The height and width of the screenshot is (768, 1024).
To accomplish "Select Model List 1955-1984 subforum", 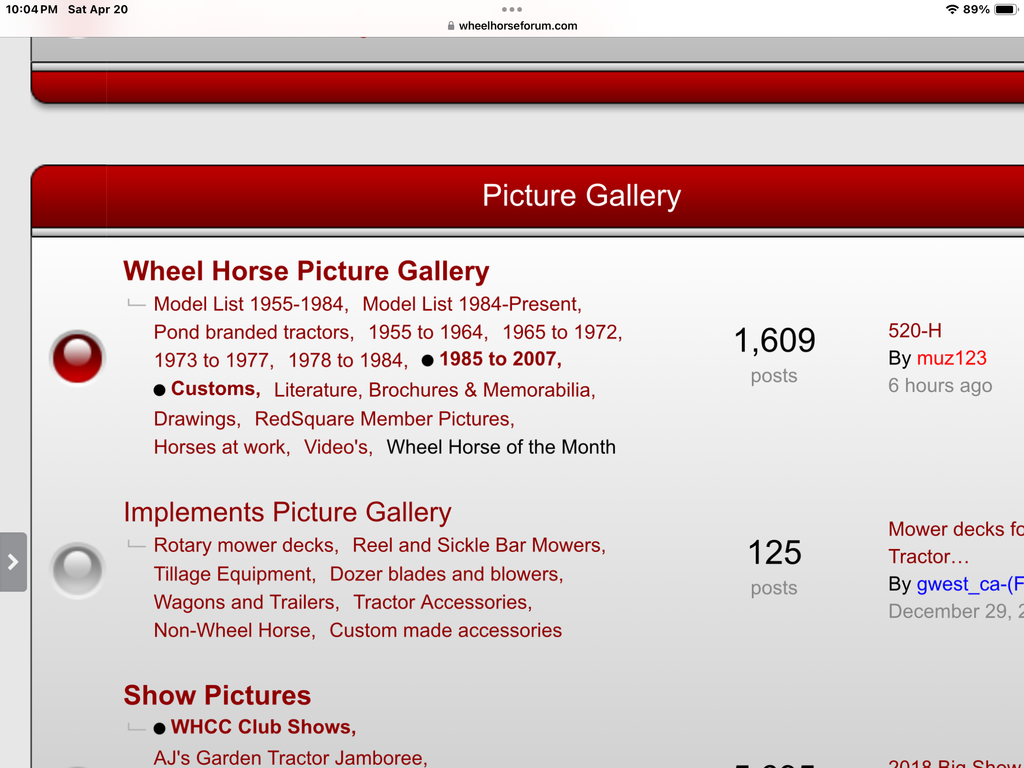I will (x=250, y=304).
